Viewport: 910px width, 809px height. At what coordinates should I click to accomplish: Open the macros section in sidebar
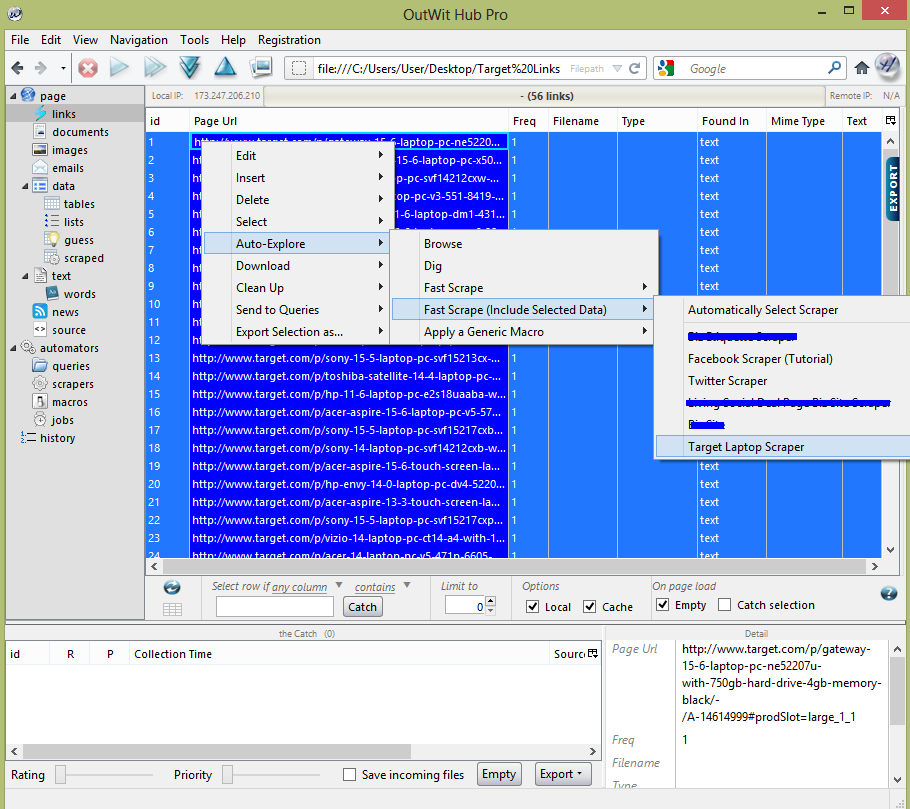70,402
